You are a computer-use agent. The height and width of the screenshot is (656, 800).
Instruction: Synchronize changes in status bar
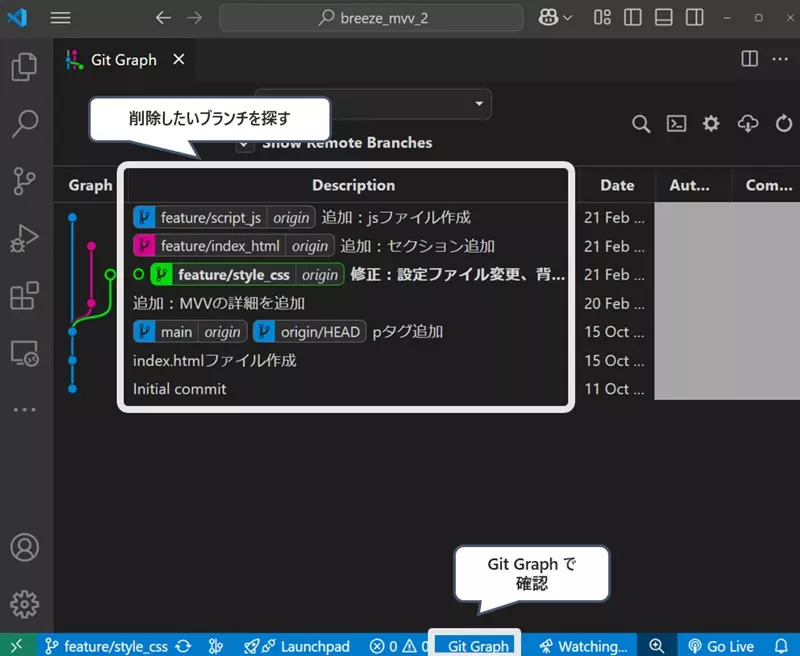pos(183,646)
